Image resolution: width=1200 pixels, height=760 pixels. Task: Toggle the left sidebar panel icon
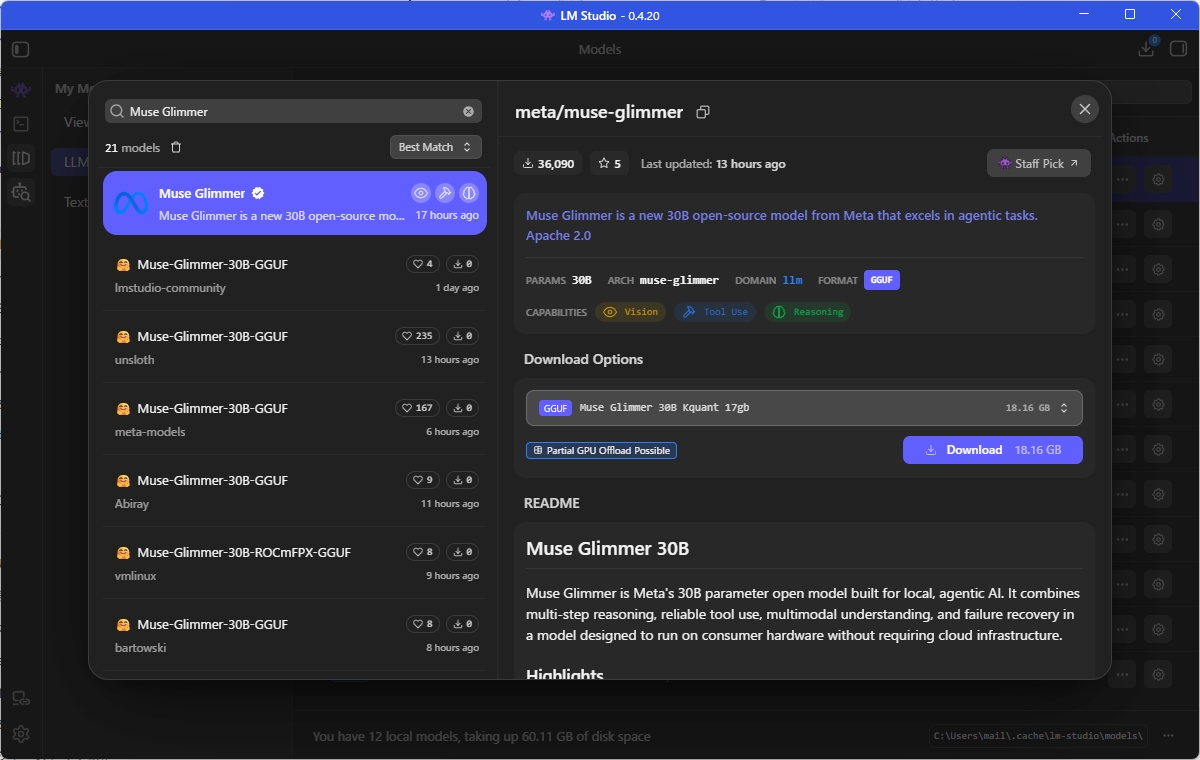21,49
